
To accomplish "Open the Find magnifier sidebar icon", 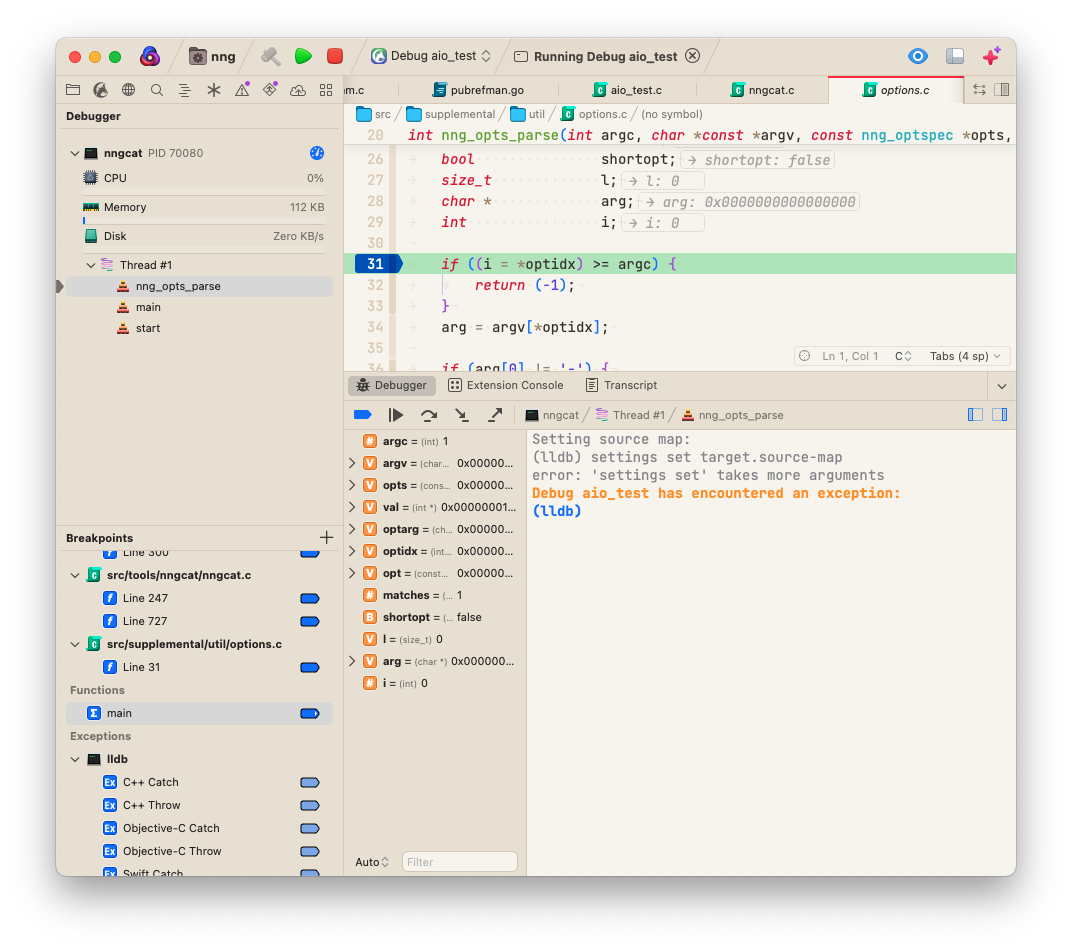I will coord(157,90).
